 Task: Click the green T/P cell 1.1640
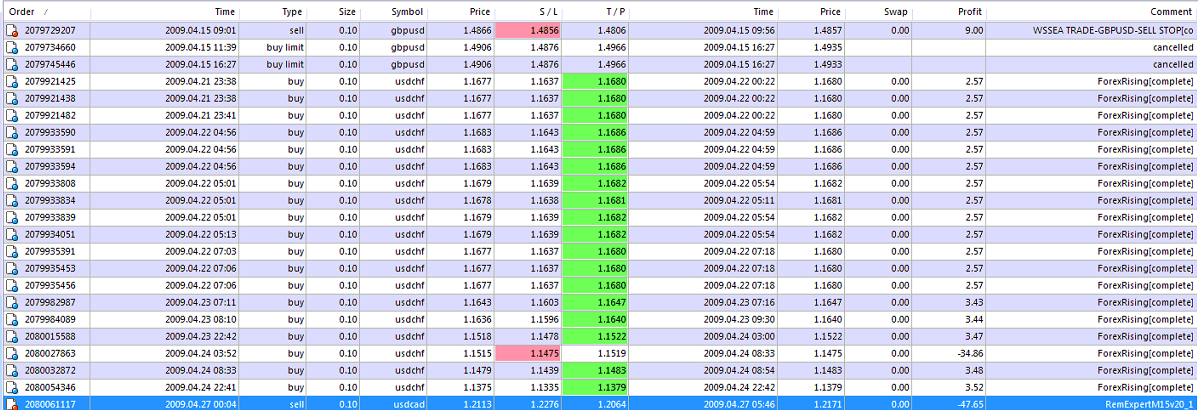click(595, 319)
